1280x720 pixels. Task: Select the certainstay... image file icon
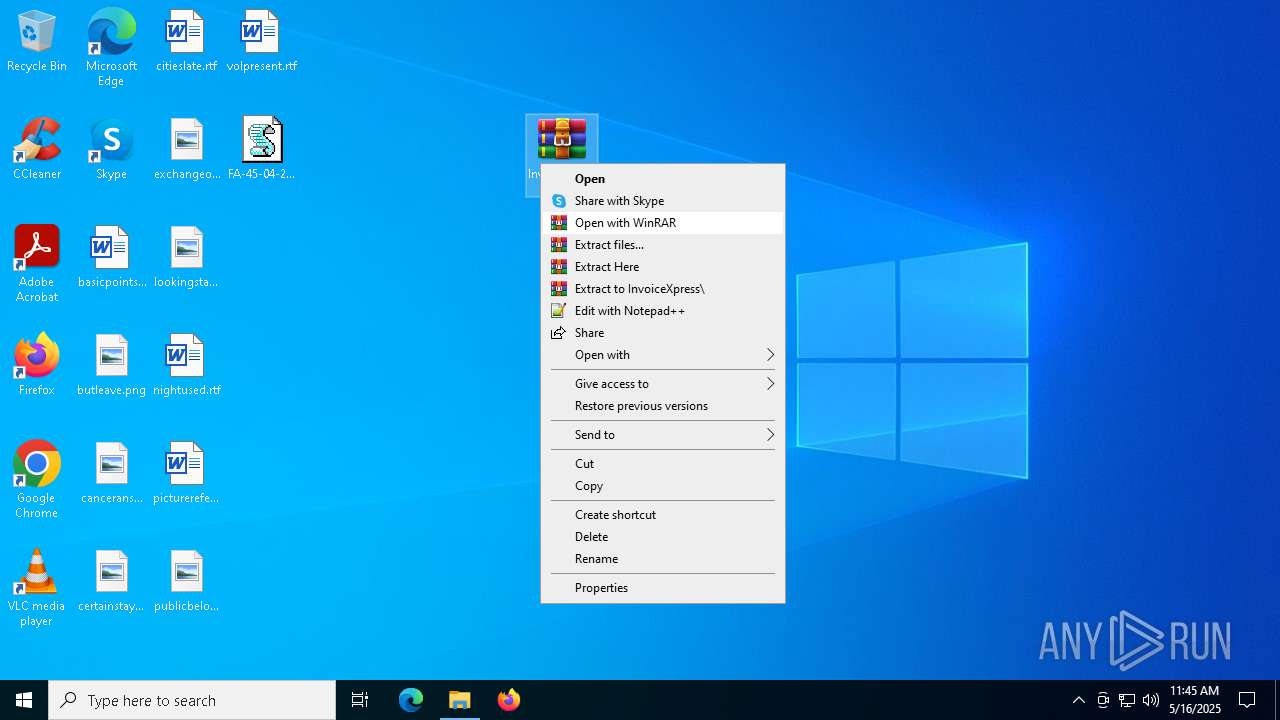pos(112,582)
